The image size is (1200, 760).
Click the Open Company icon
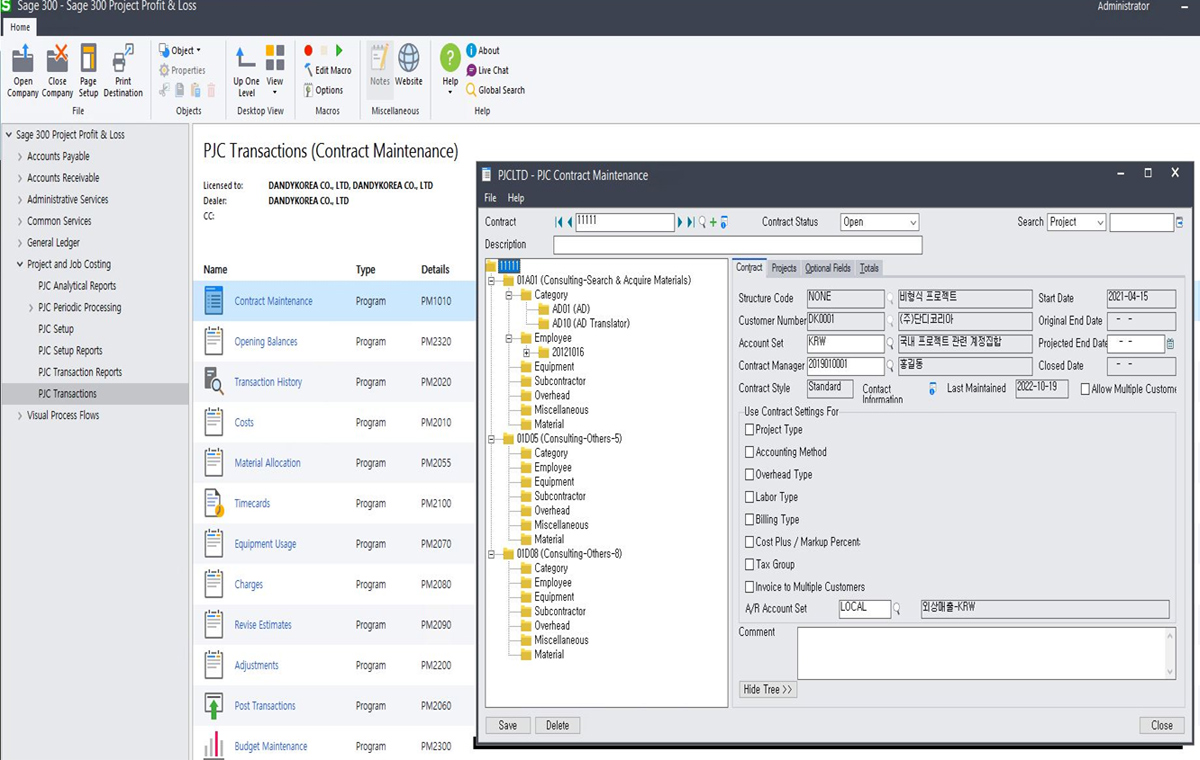coord(22,58)
